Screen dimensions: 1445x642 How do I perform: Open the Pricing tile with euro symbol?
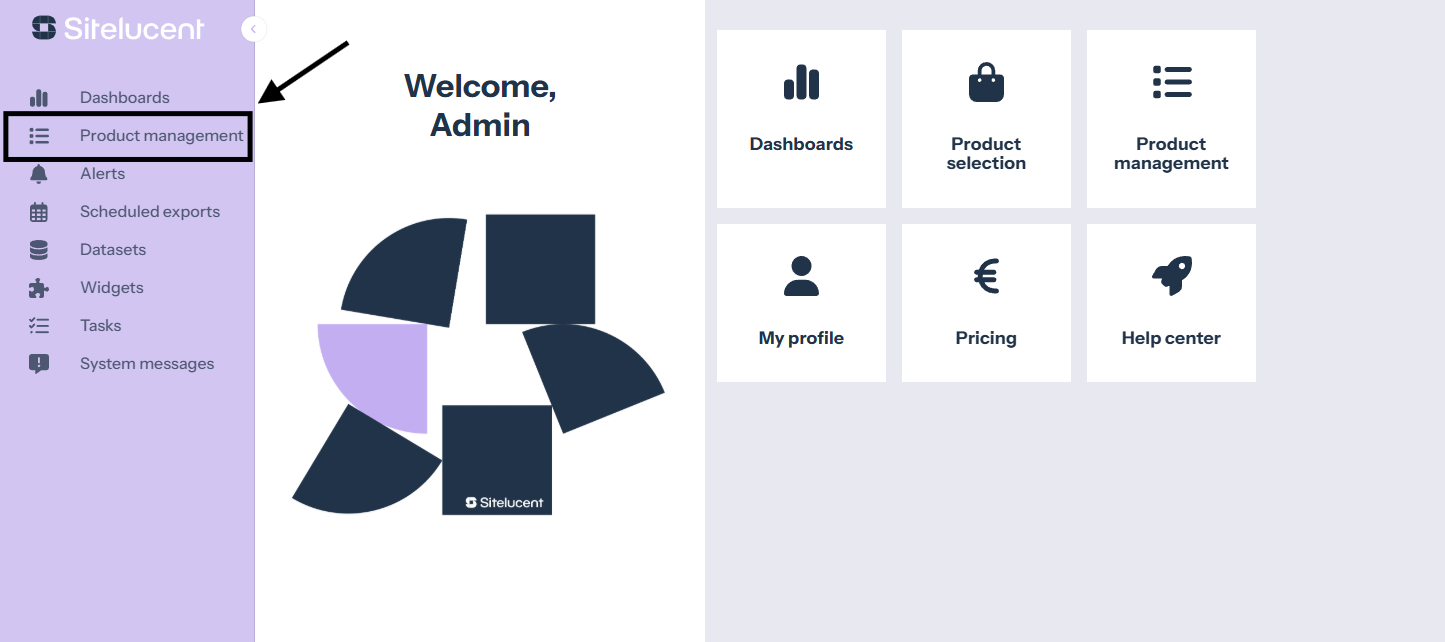(x=986, y=303)
